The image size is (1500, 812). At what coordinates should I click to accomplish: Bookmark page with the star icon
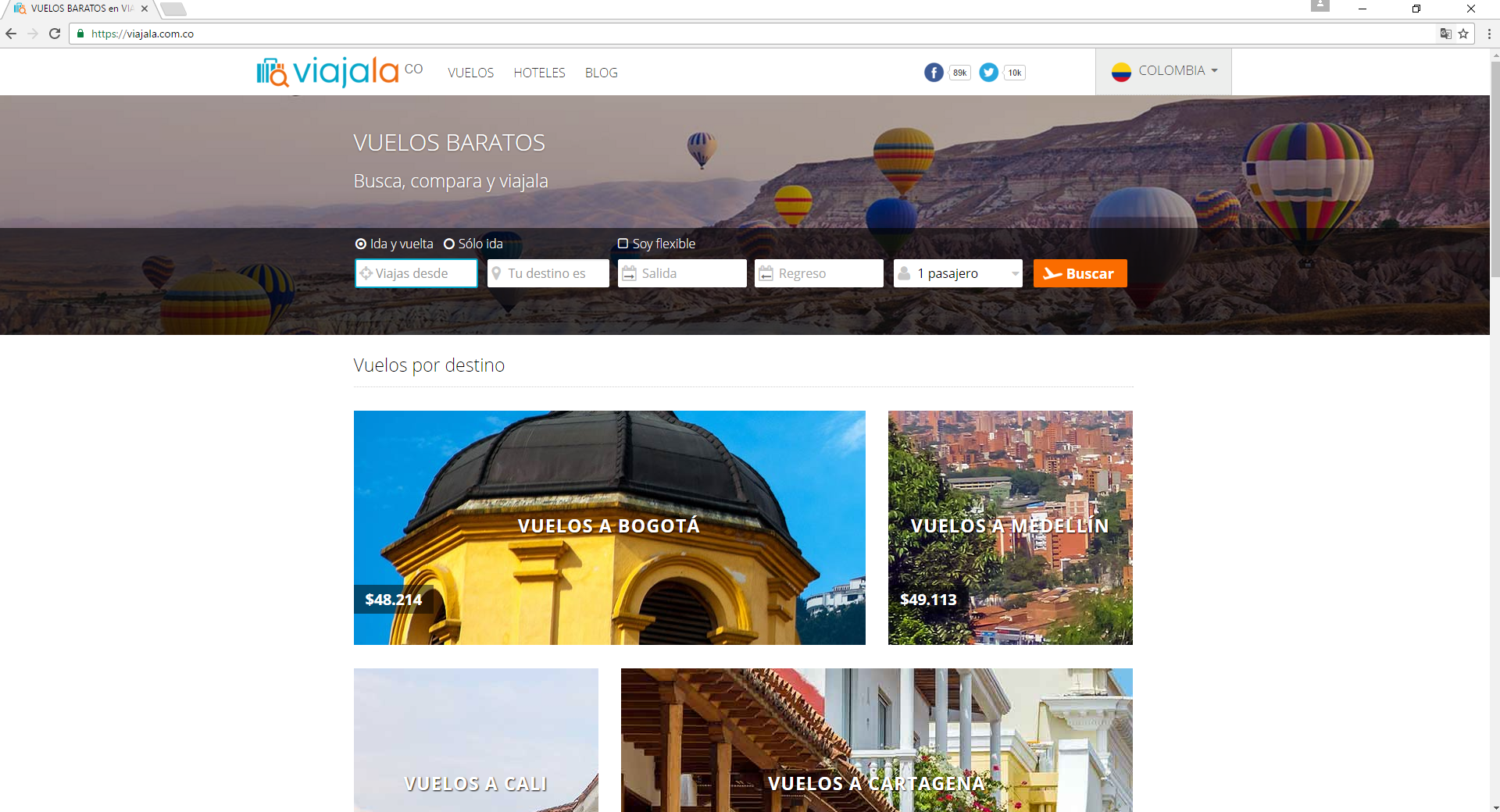pos(1463,34)
